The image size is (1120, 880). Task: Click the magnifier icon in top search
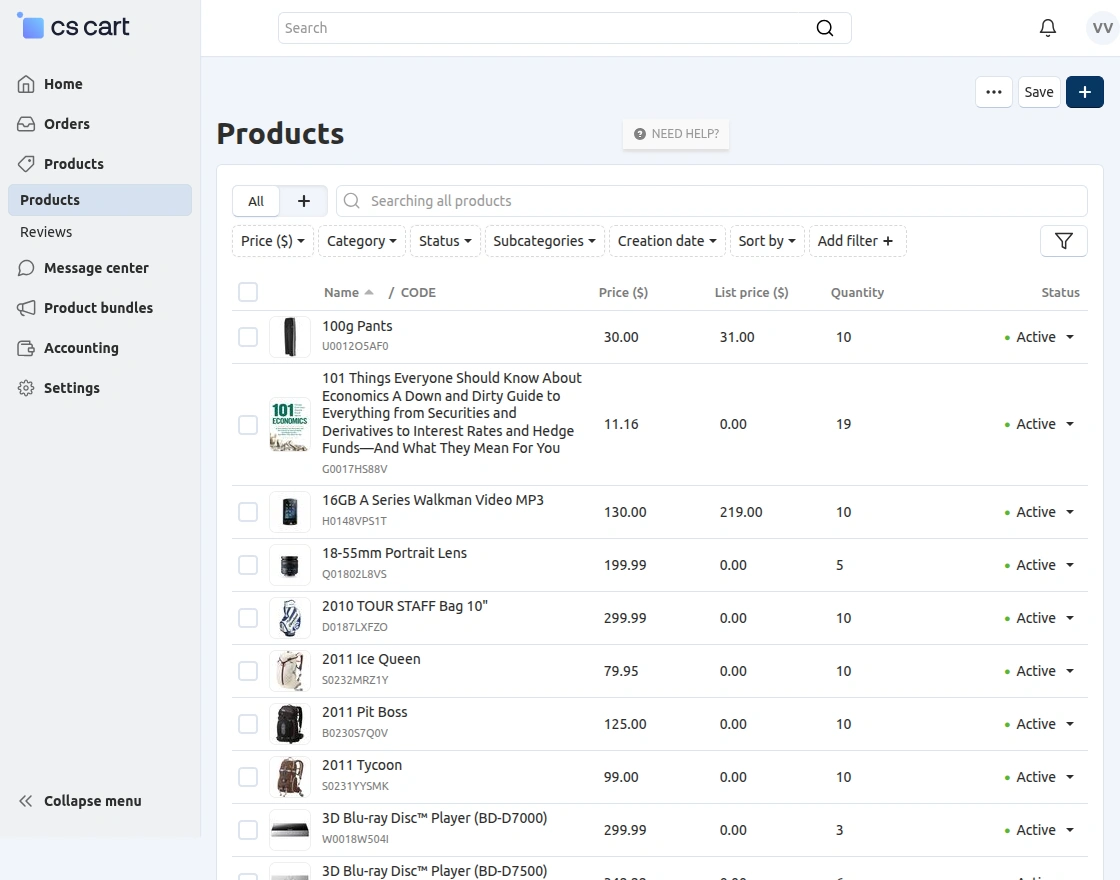825,28
